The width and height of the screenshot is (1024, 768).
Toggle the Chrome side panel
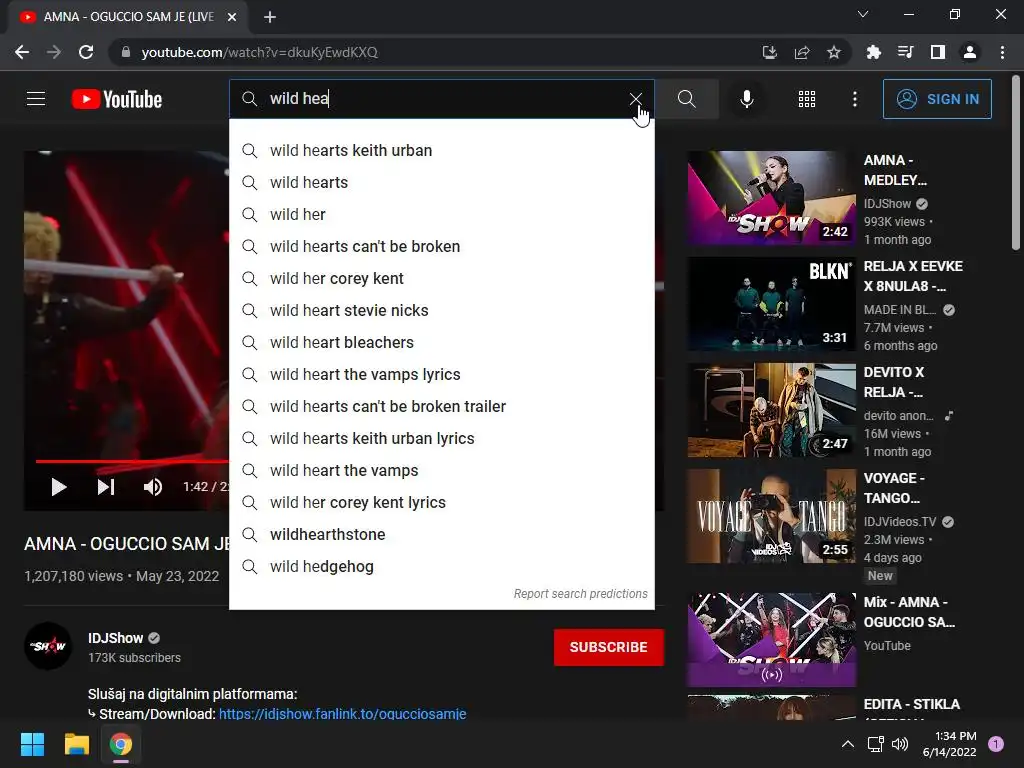938,52
